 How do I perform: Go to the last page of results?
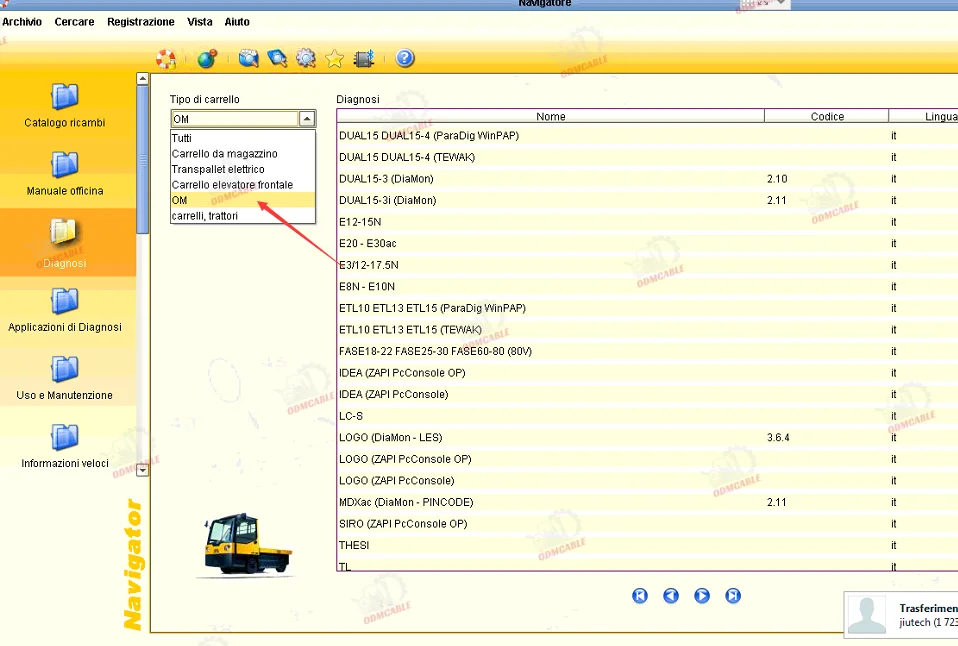point(733,596)
